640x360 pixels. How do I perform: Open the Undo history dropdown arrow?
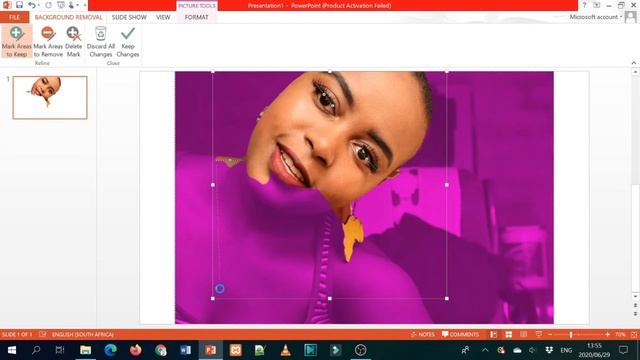coord(38,5)
